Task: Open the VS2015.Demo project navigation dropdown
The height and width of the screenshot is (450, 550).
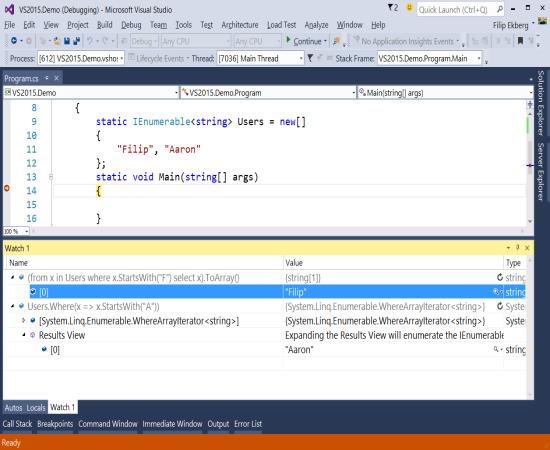Action: tap(91, 93)
